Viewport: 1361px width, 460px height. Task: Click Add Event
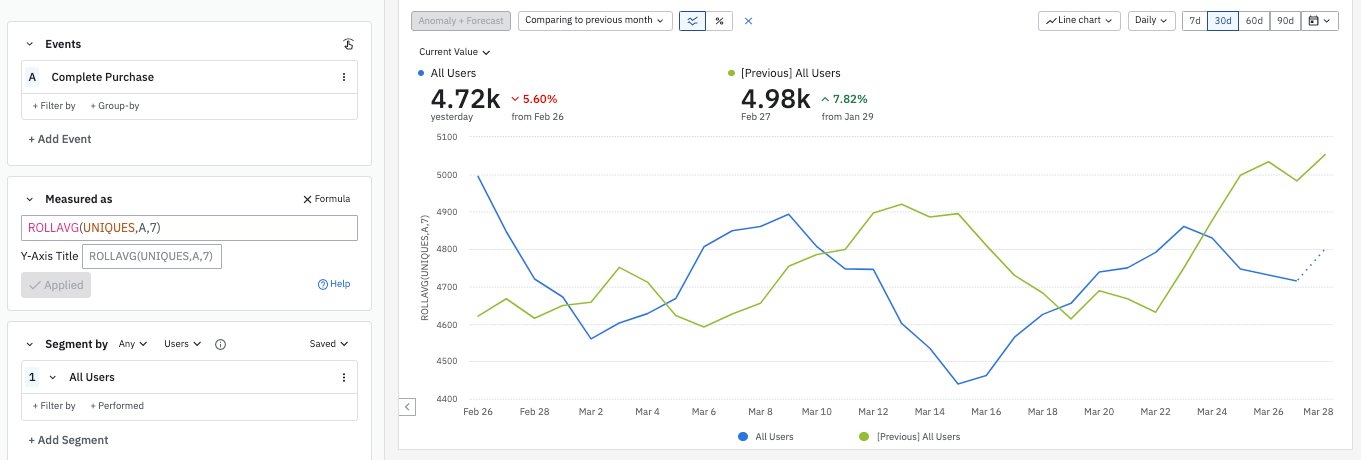pyautogui.click(x=60, y=139)
